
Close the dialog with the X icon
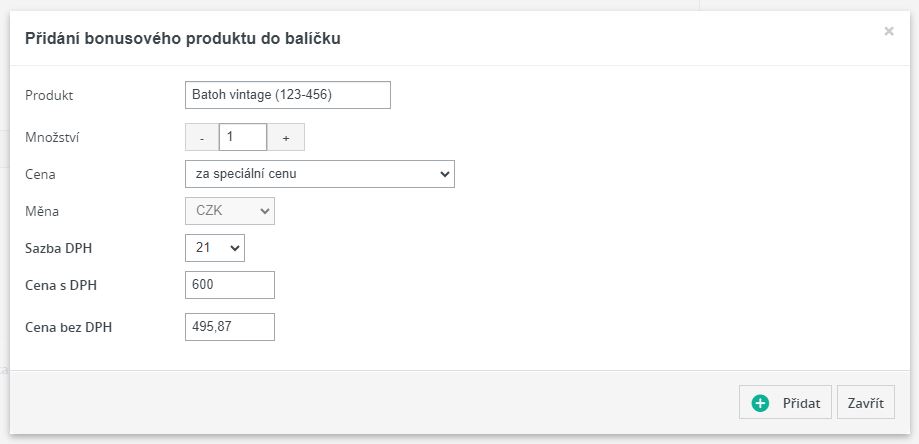pos(888,32)
